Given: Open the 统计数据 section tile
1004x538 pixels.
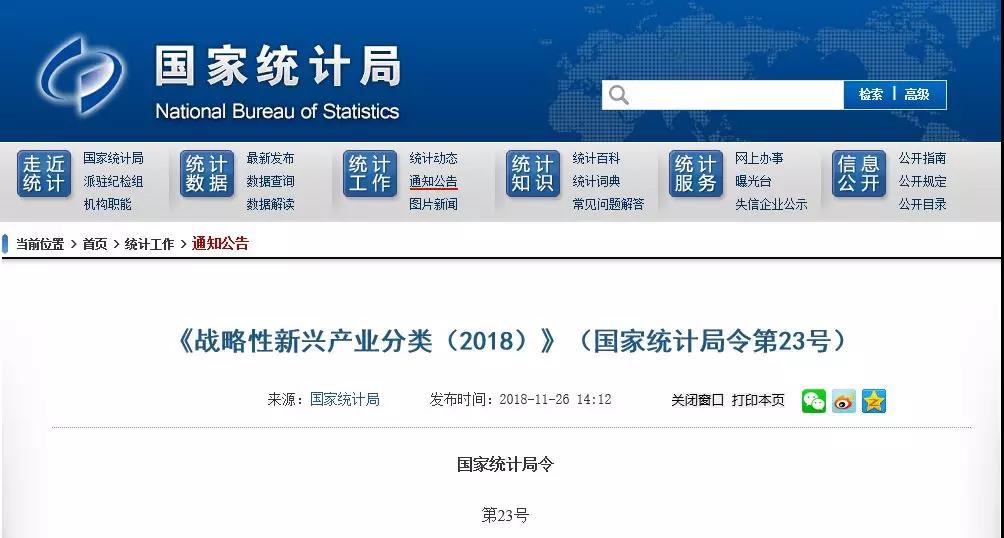Looking at the screenshot, I should point(207,174).
